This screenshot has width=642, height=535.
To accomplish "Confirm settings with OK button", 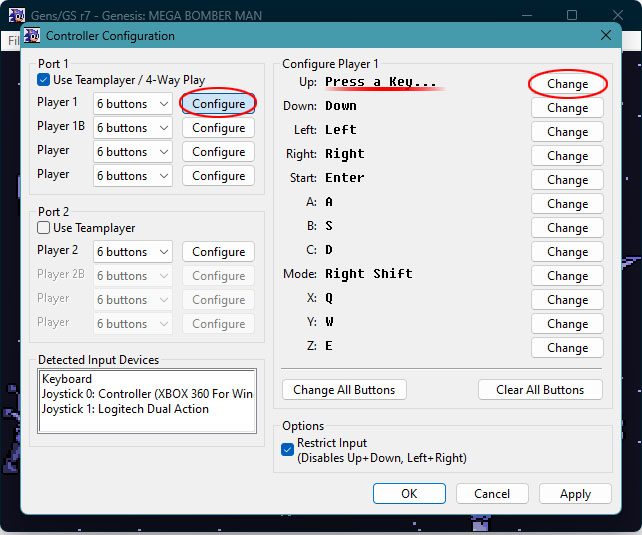I will coord(409,494).
